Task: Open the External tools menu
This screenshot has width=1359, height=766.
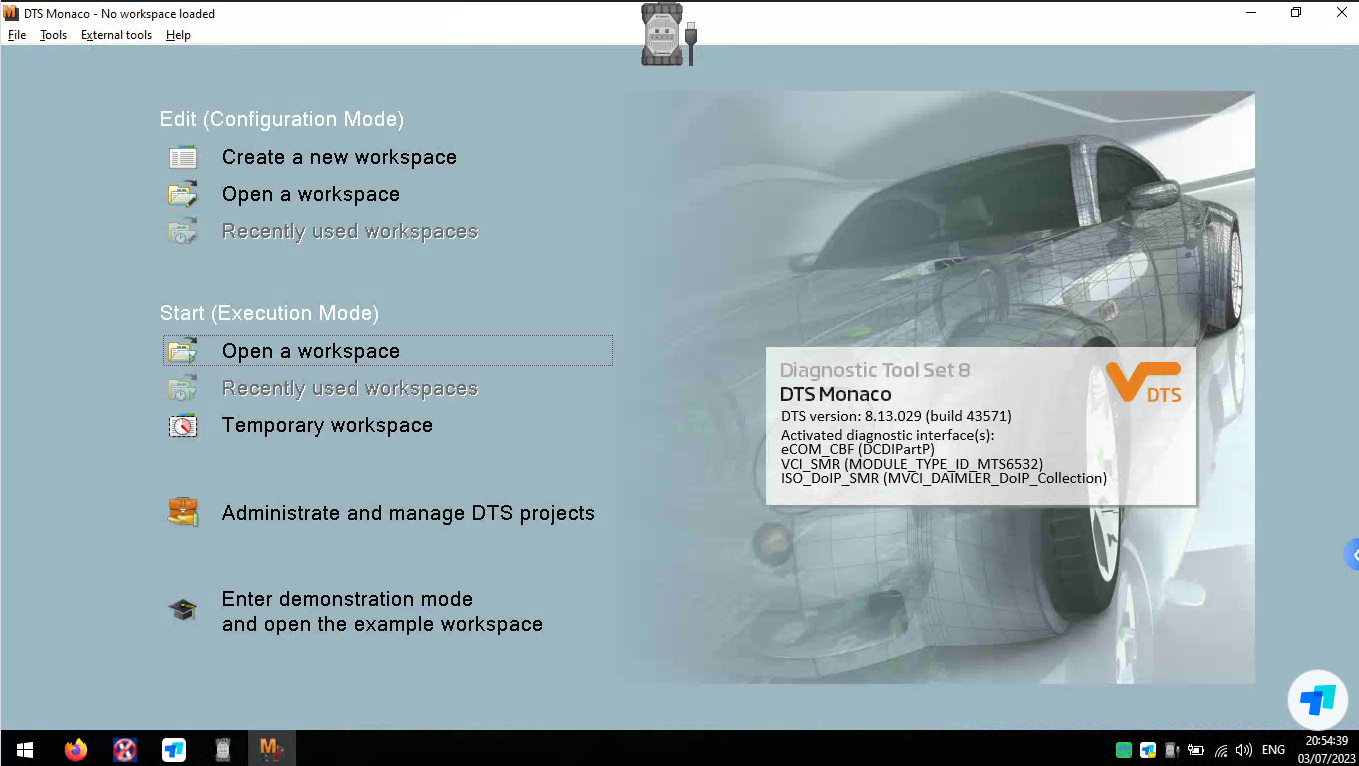Action: pyautogui.click(x=116, y=35)
